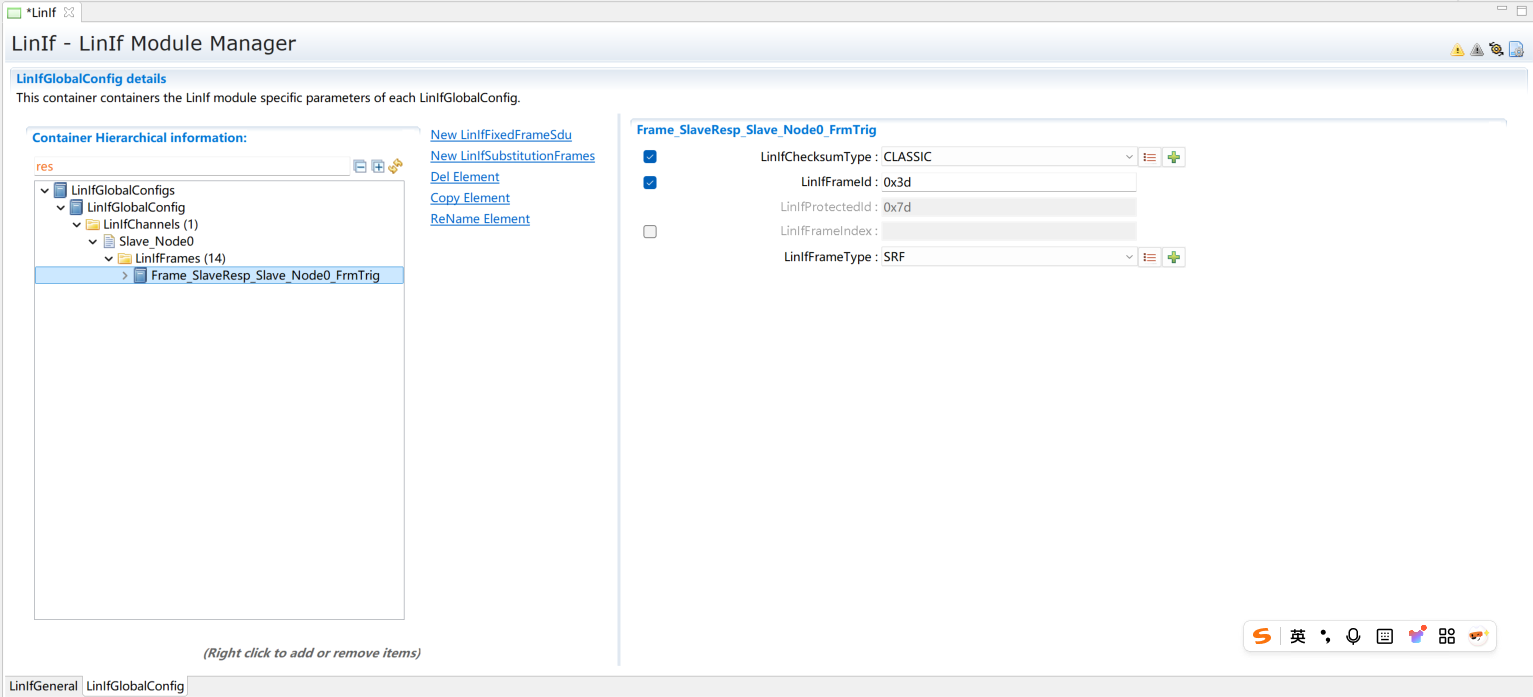This screenshot has height=697, width=1533.
Task: Expand the Frame_SlaveResp_Slave_Node0_FrmTrig tree node
Action: [125, 275]
